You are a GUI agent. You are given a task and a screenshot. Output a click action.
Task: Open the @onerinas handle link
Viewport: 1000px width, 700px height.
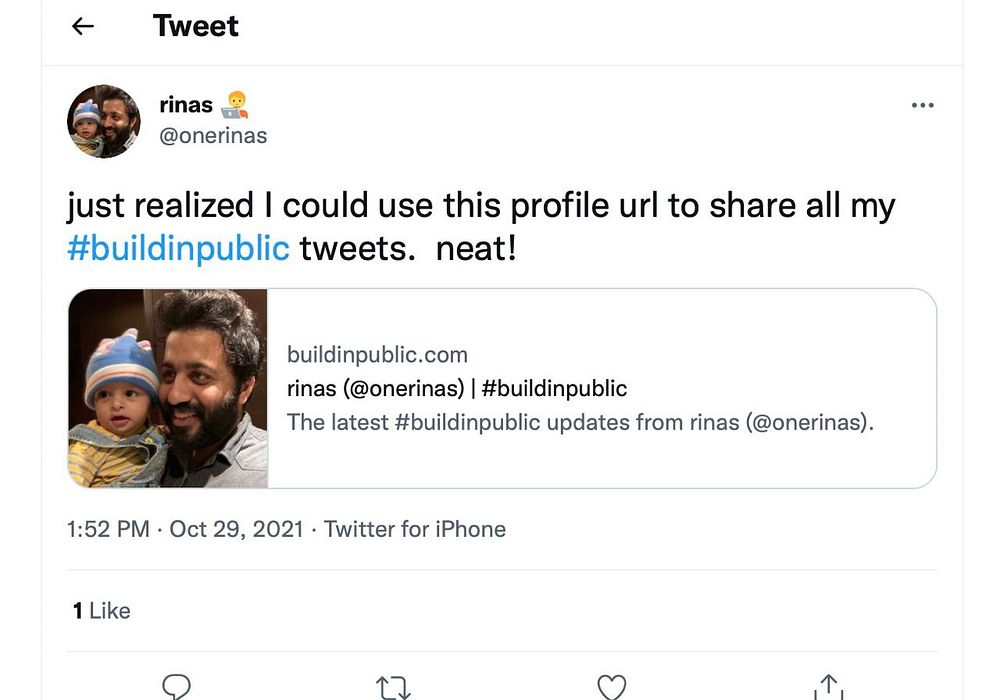[x=213, y=135]
